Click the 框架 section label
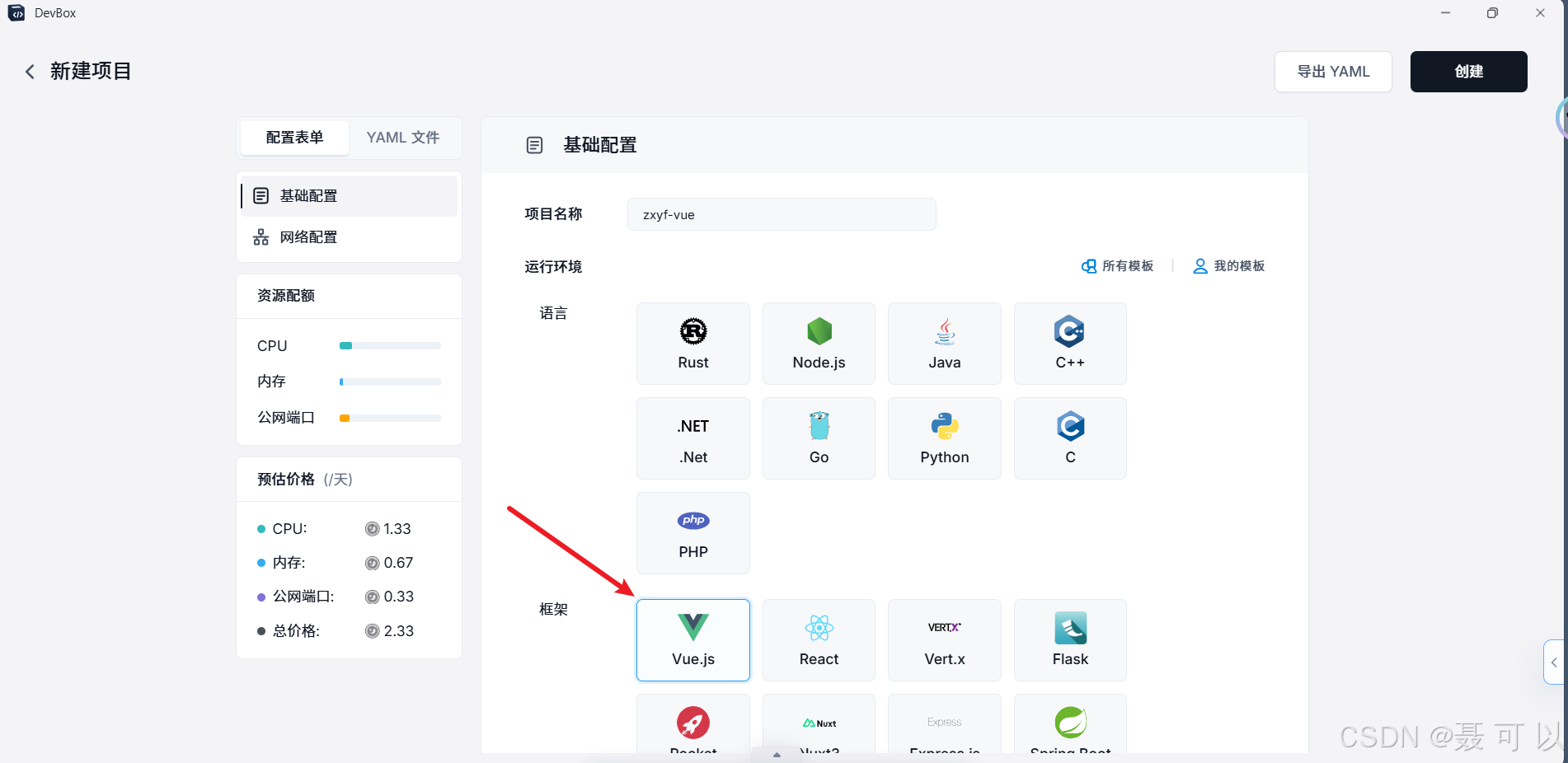The height and width of the screenshot is (763, 1568). [x=553, y=610]
